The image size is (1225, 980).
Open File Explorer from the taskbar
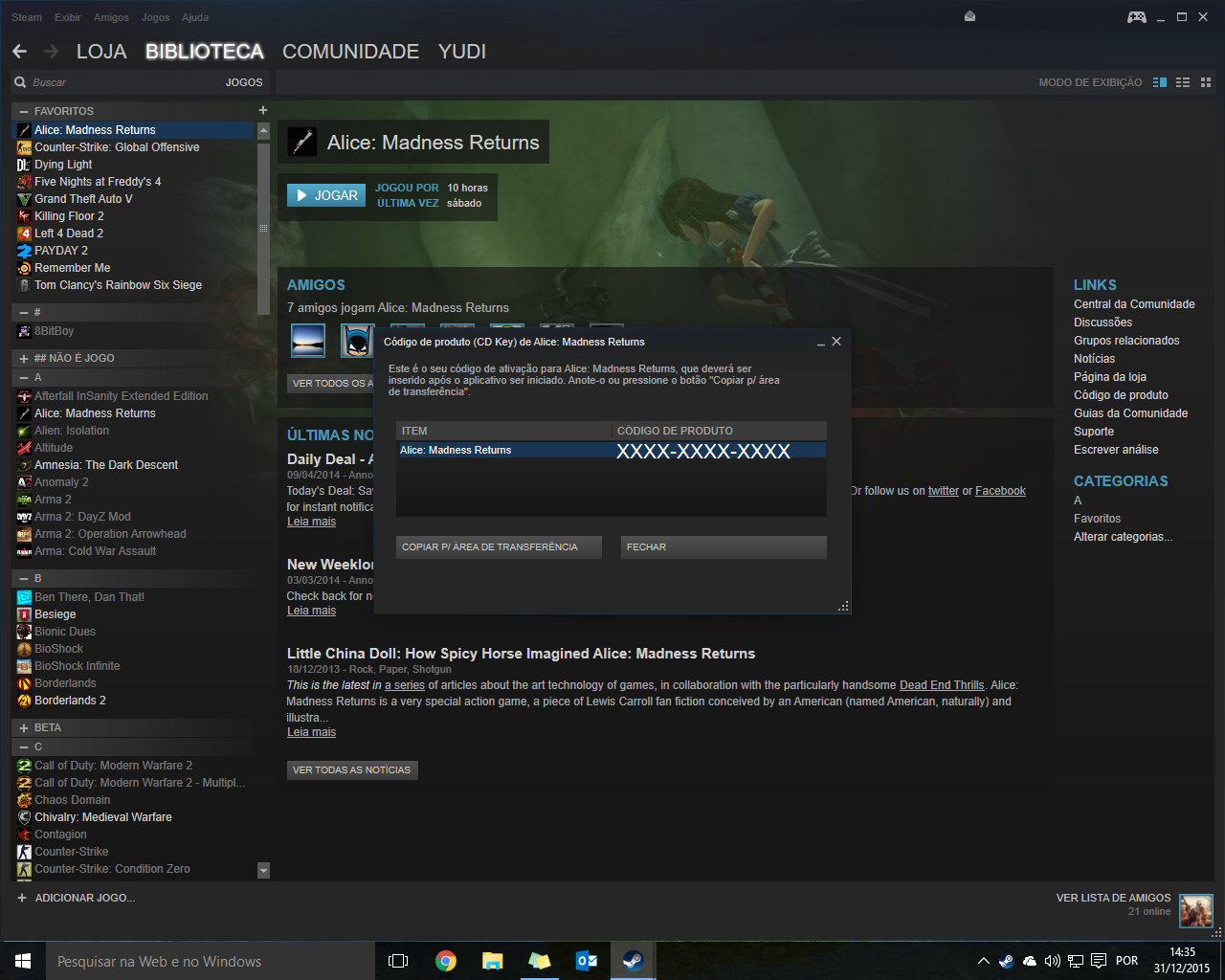pyautogui.click(x=493, y=961)
